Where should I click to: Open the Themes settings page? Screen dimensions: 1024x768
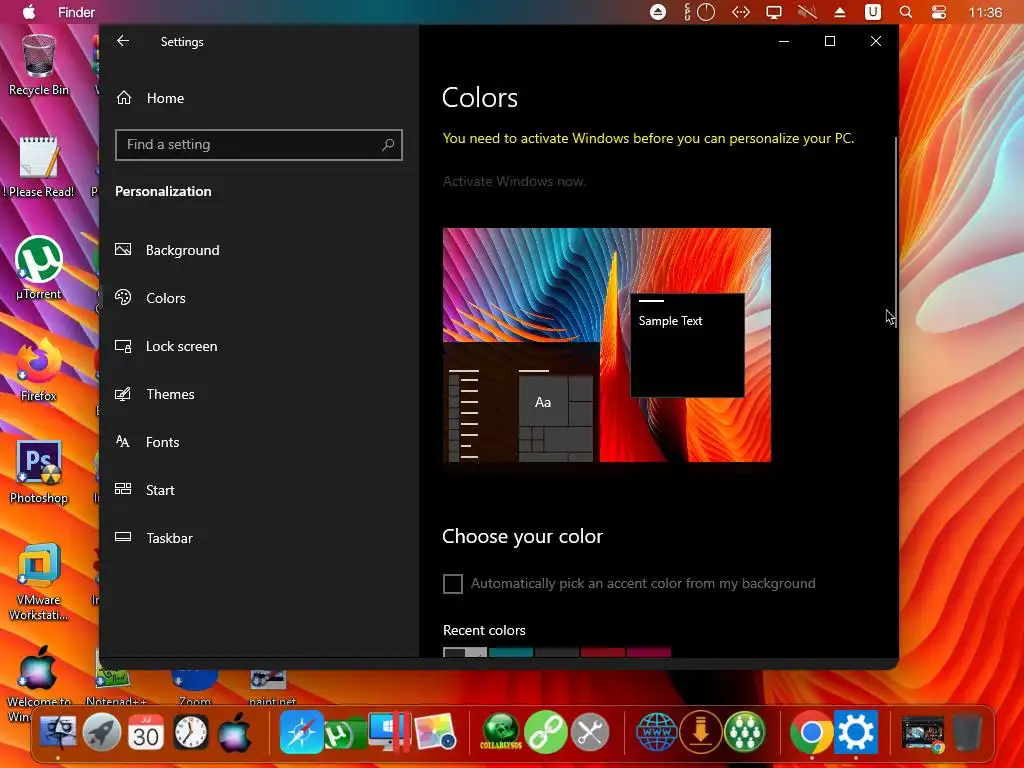click(x=155, y=394)
